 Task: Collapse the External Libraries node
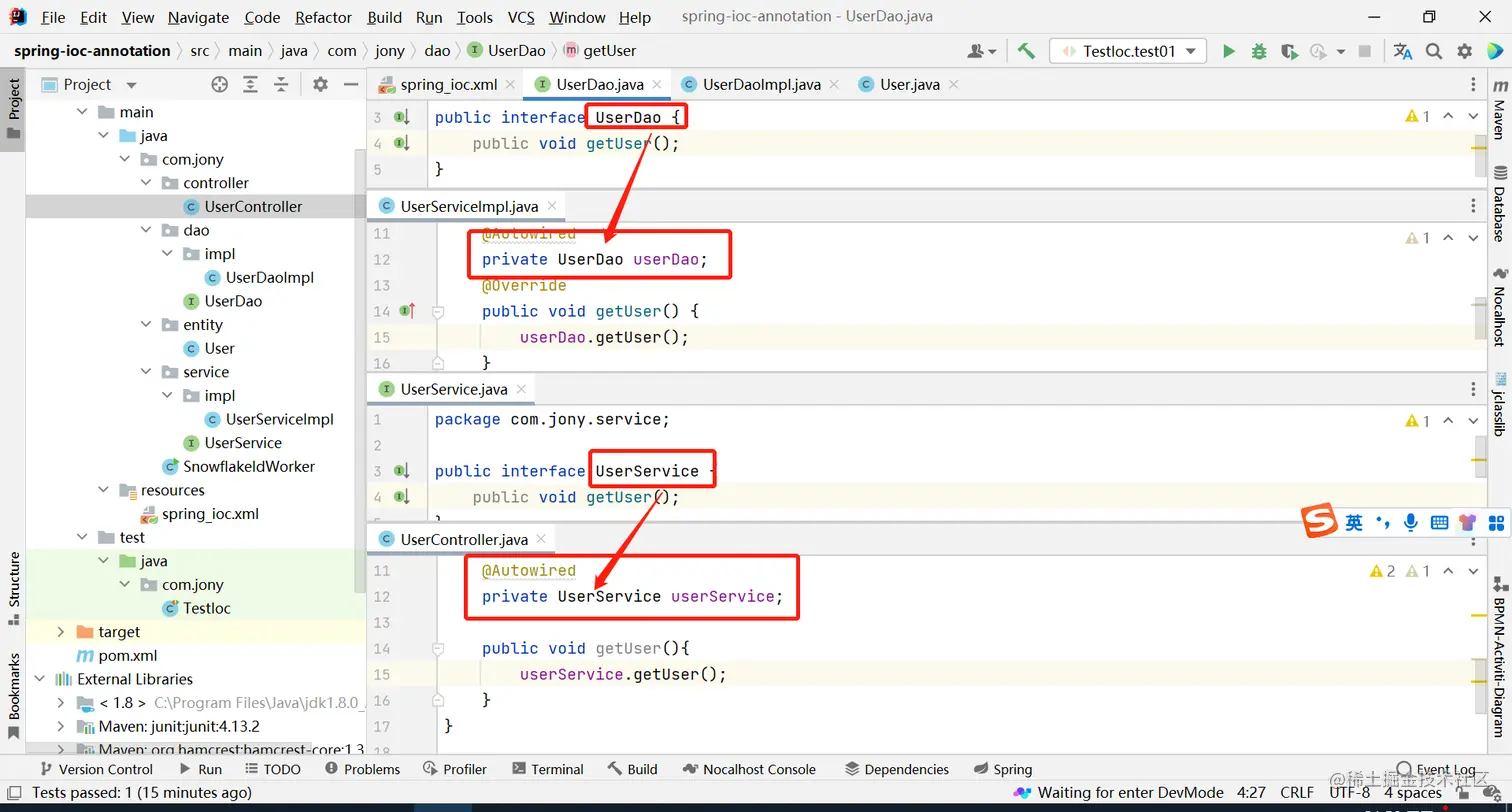pos(40,679)
